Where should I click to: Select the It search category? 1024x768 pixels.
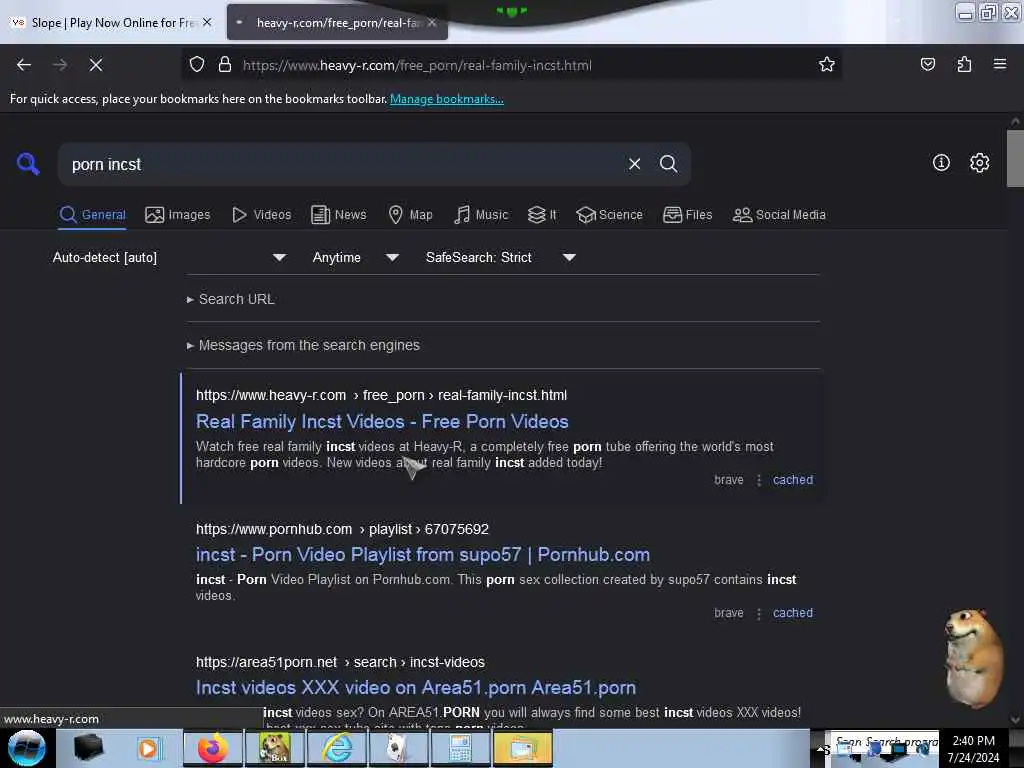pos(542,215)
